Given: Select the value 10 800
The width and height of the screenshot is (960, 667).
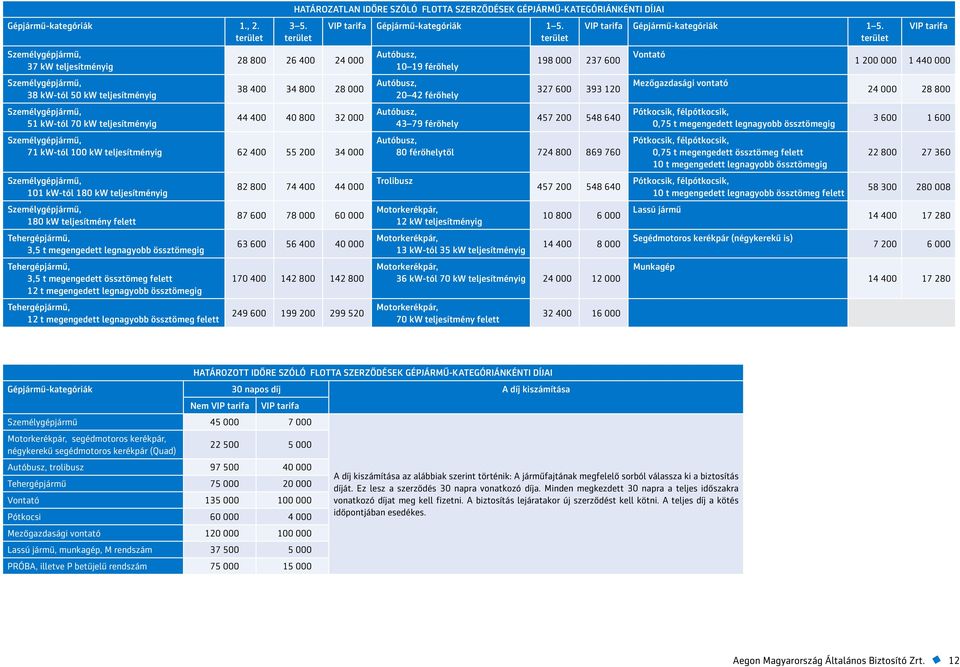Looking at the screenshot, I should 557,216.
